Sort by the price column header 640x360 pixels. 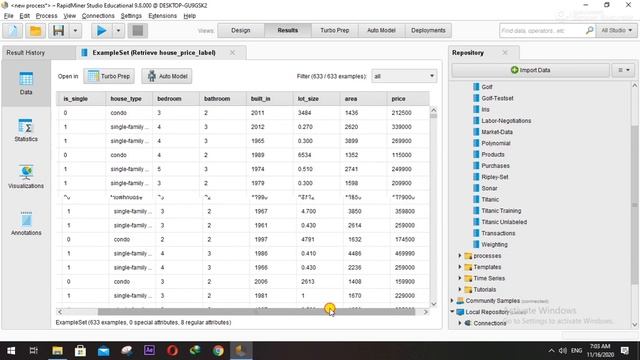click(407, 99)
